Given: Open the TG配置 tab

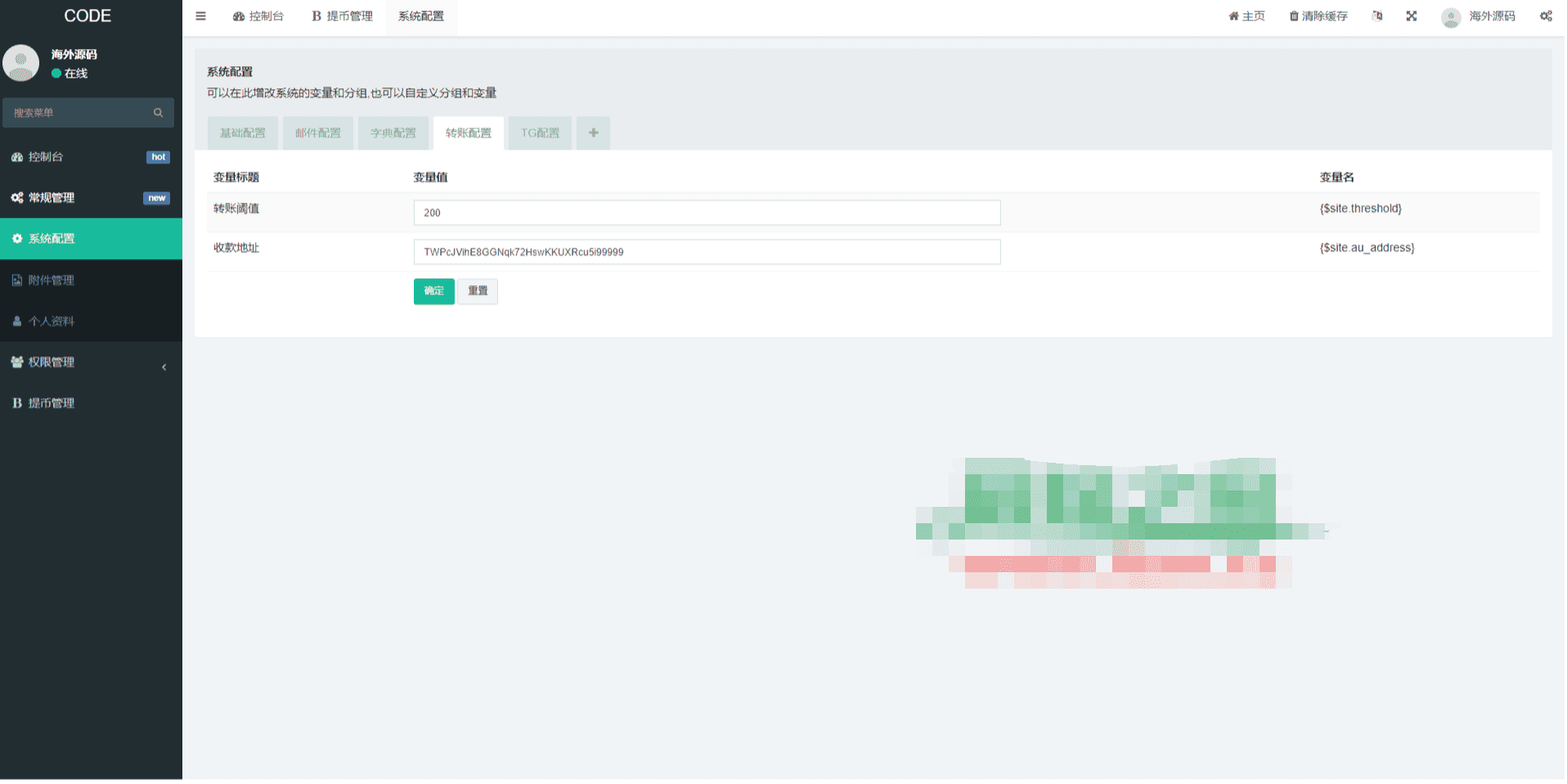Looking at the screenshot, I should [x=541, y=133].
